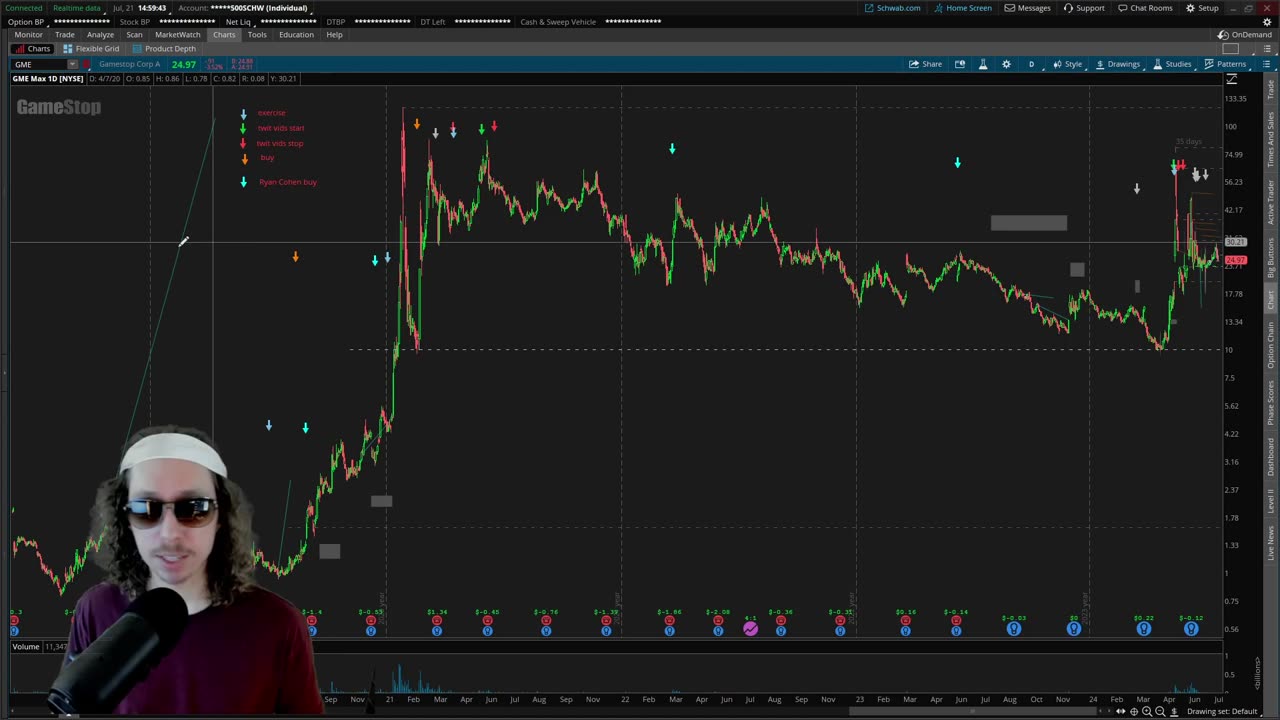Click the chart snapshot icon next to Share

[x=960, y=64]
